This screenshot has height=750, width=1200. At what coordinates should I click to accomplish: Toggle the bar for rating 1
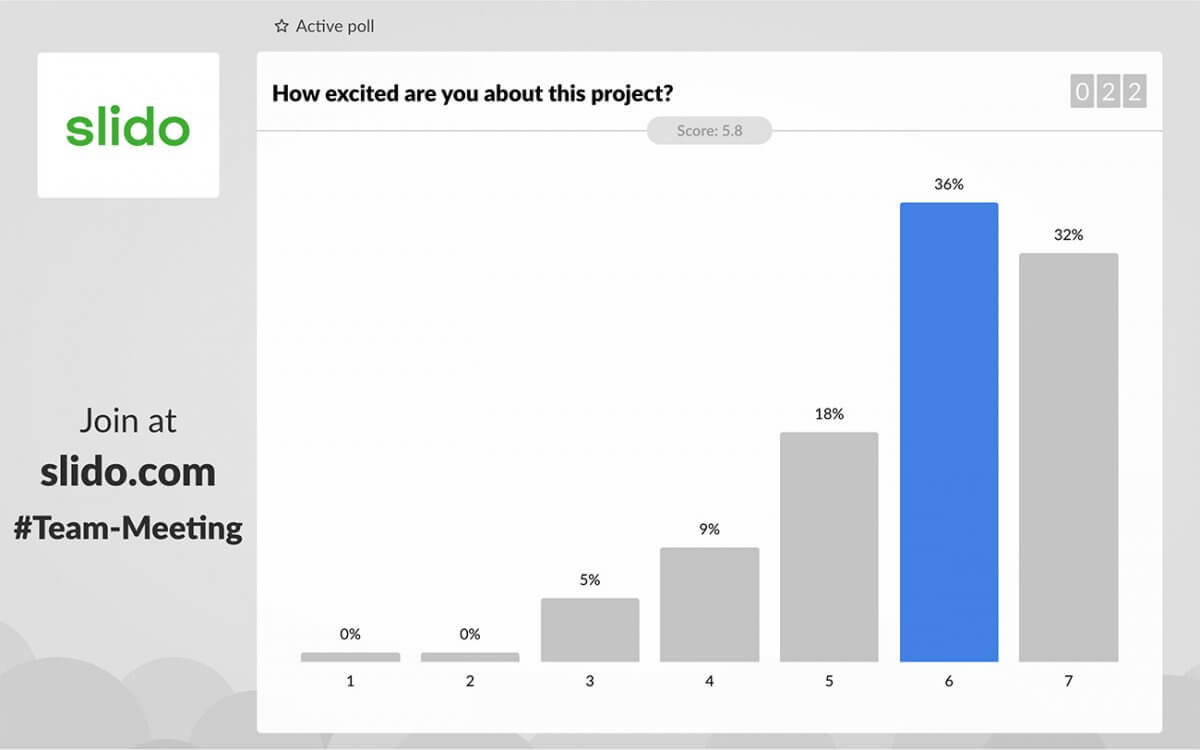(x=350, y=657)
